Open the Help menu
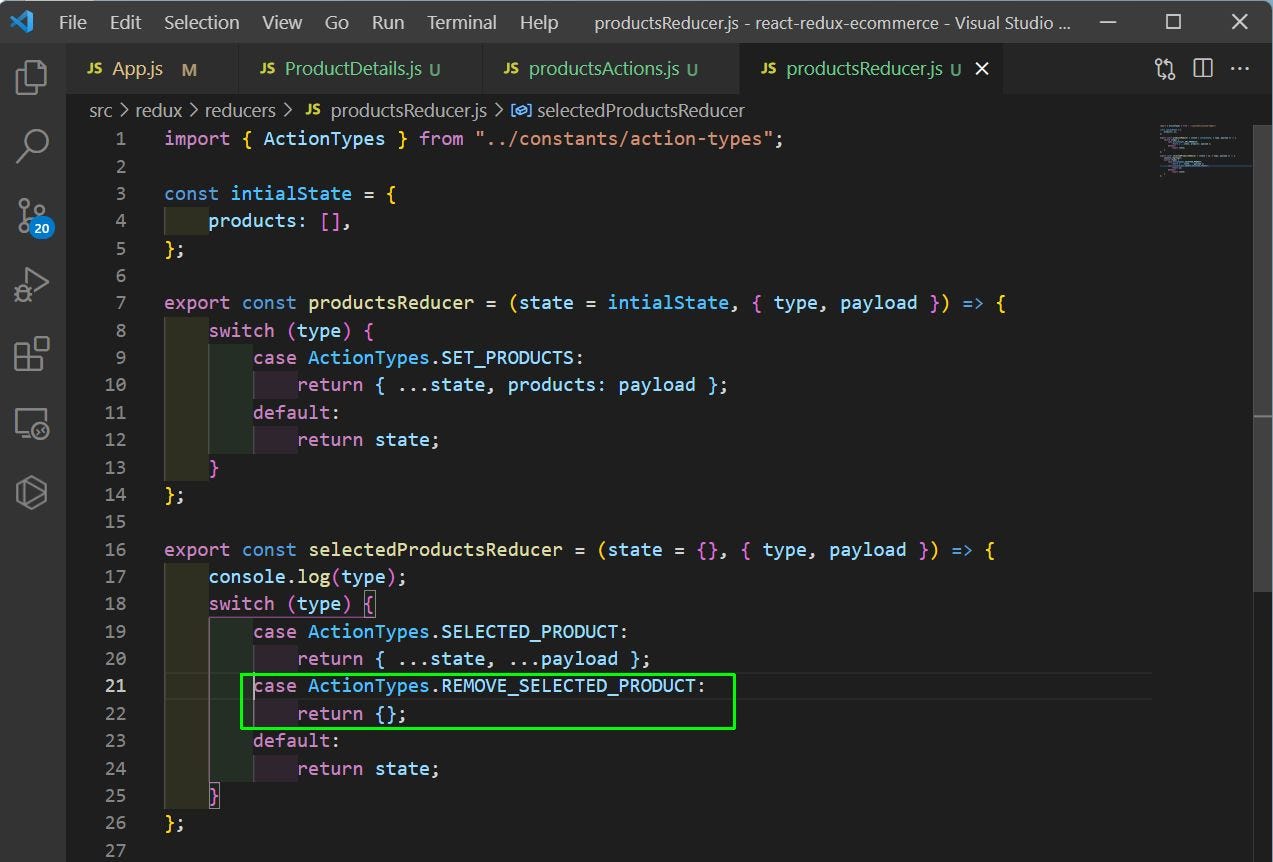Viewport: 1273px width, 862px height. (539, 22)
